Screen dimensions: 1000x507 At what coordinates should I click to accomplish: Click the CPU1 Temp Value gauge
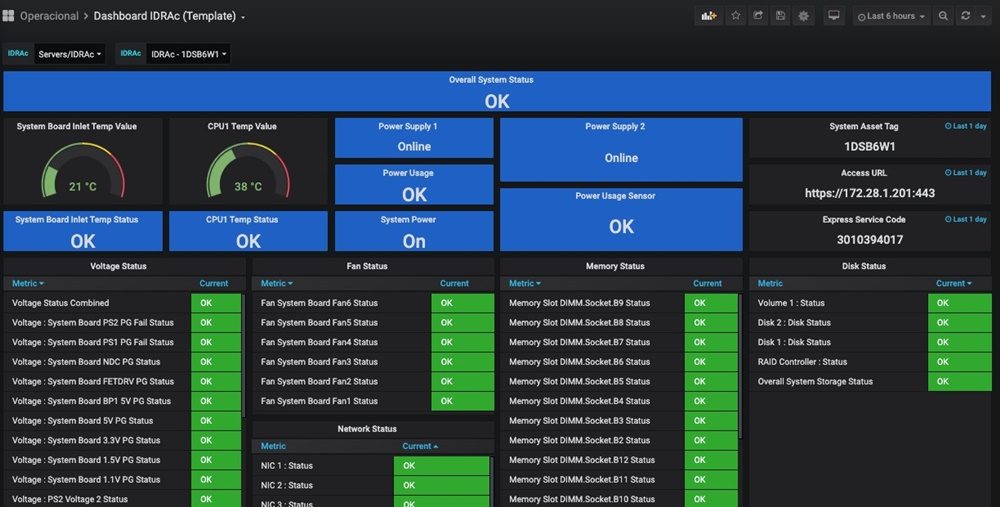[247, 172]
